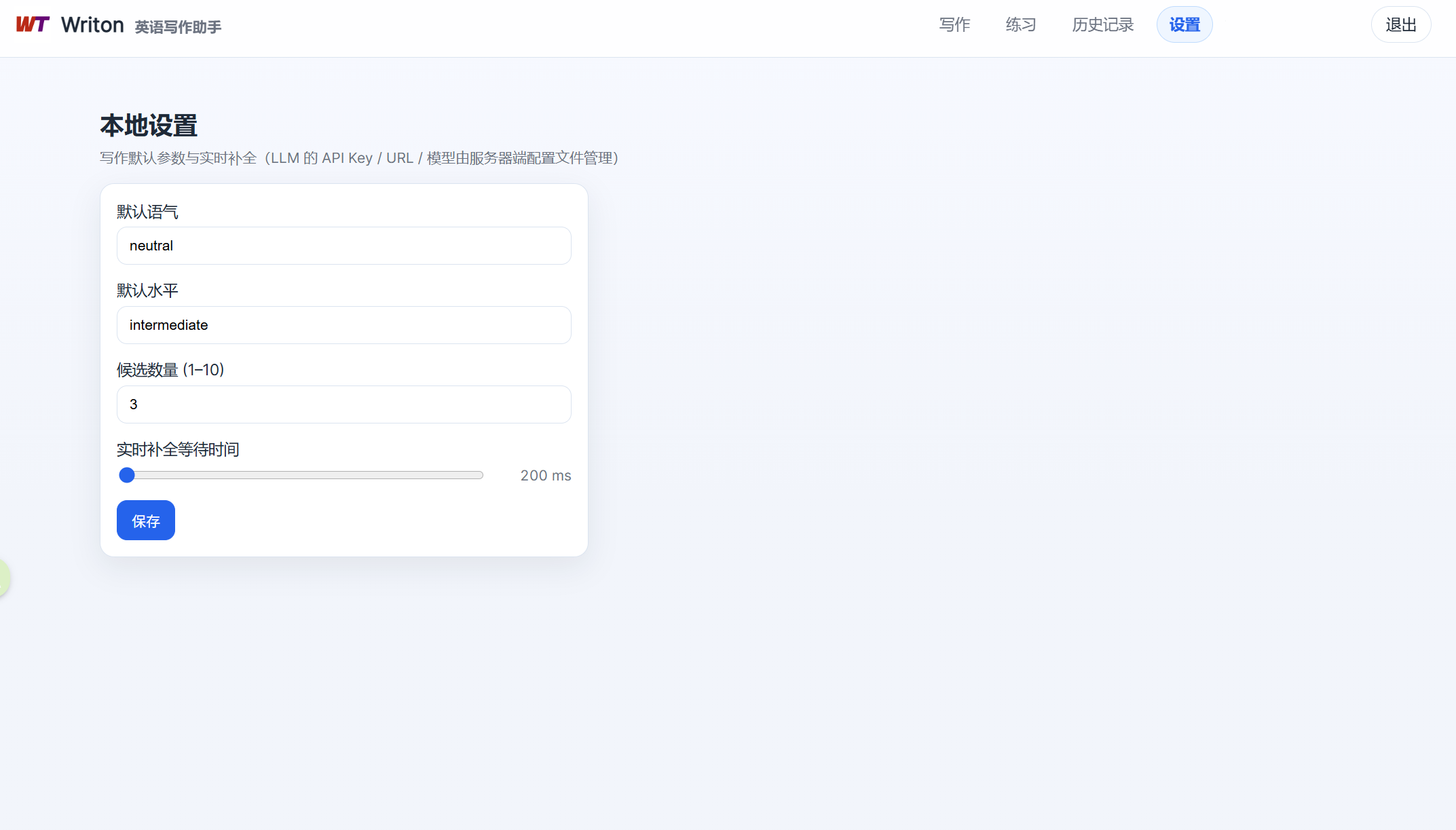Screen dimensions: 1456x830
Task: Select the highlighted 设置 tab
Action: pyautogui.click(x=1184, y=25)
